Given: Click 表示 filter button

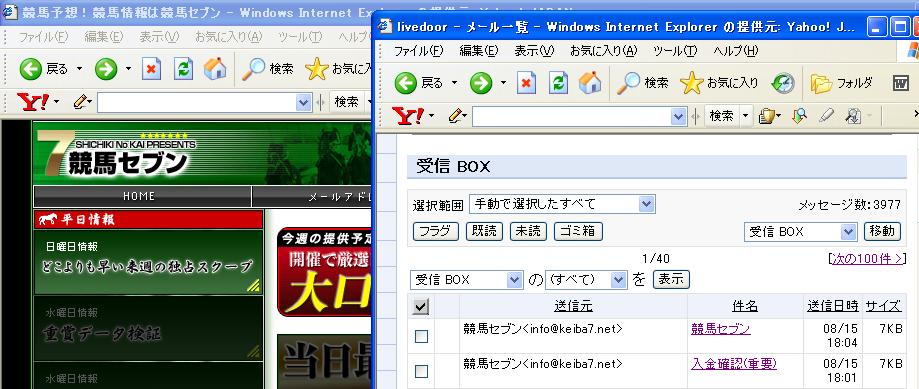Looking at the screenshot, I should coord(671,279).
